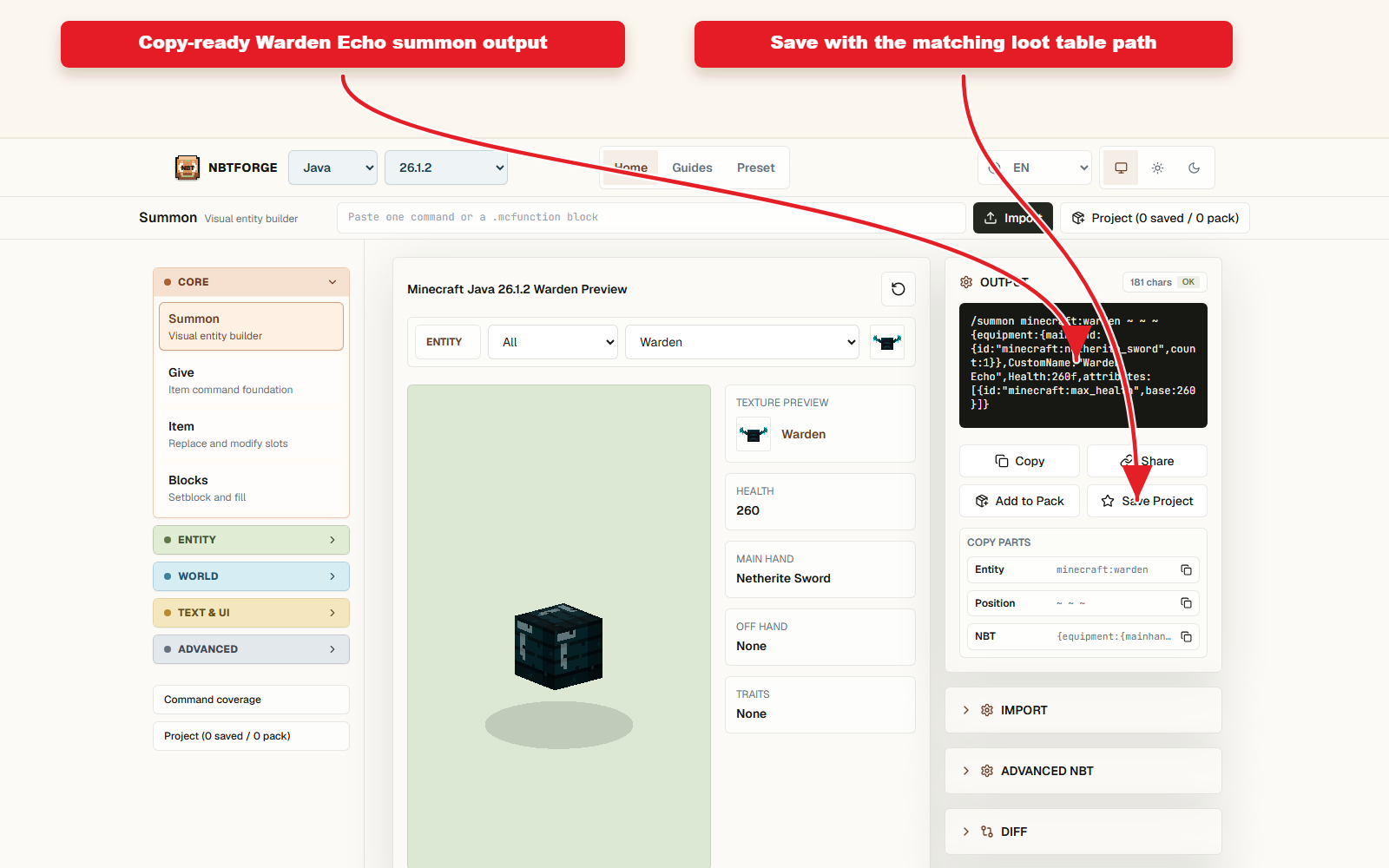The image size is (1389, 868).
Task: Click the summon command output box
Action: click(1083, 365)
